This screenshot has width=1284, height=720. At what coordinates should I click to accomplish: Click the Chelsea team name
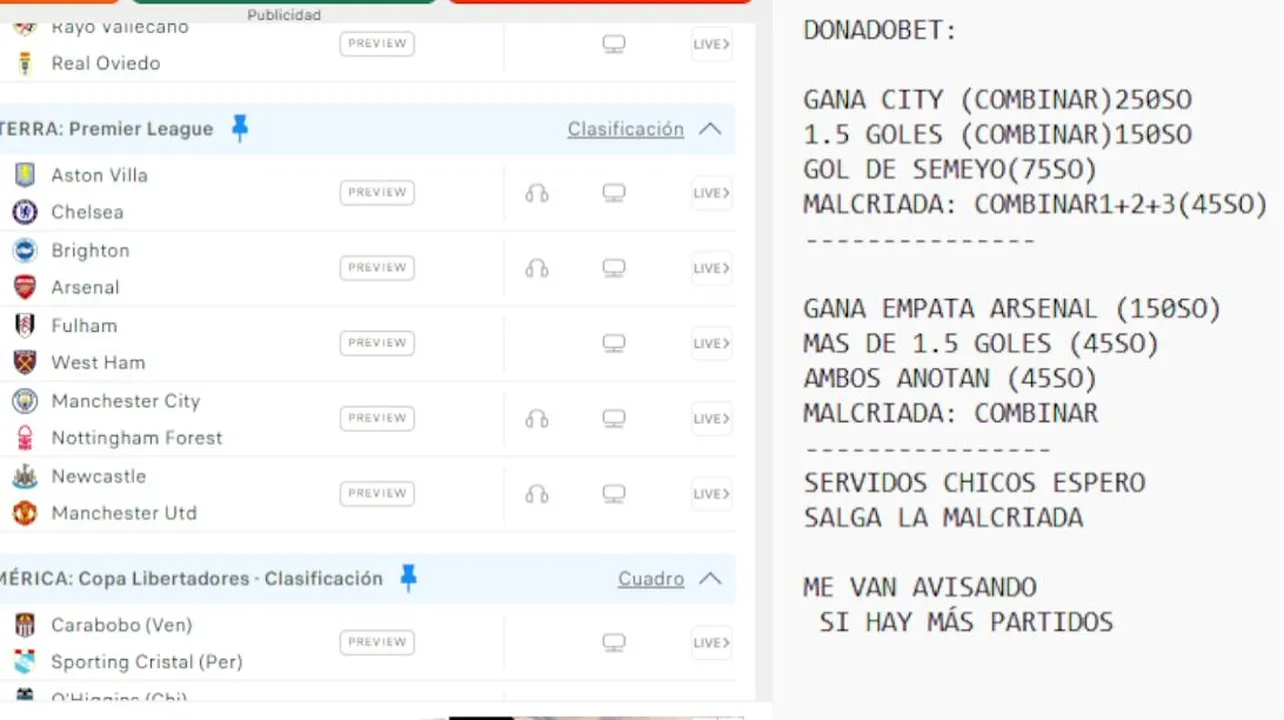coord(88,212)
